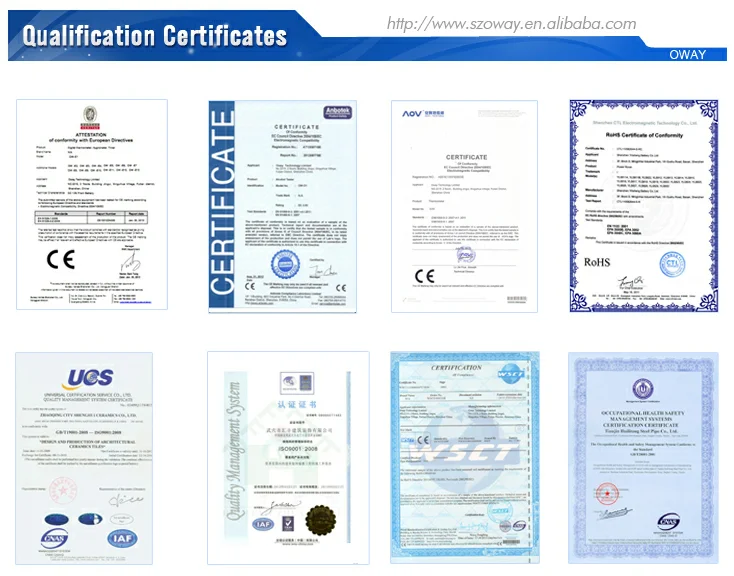Open the Bureau Veritas CE attestation certificate thumbnail
The image size is (734, 576).
(92, 204)
